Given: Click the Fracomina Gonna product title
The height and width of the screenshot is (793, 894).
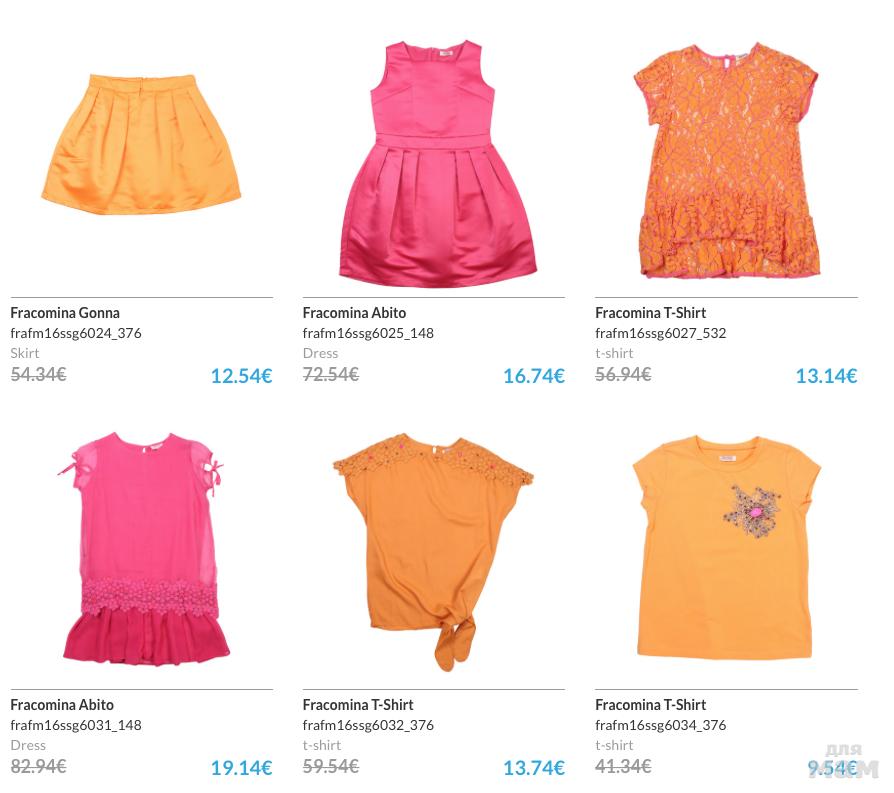Looking at the screenshot, I should pyautogui.click(x=65, y=313).
